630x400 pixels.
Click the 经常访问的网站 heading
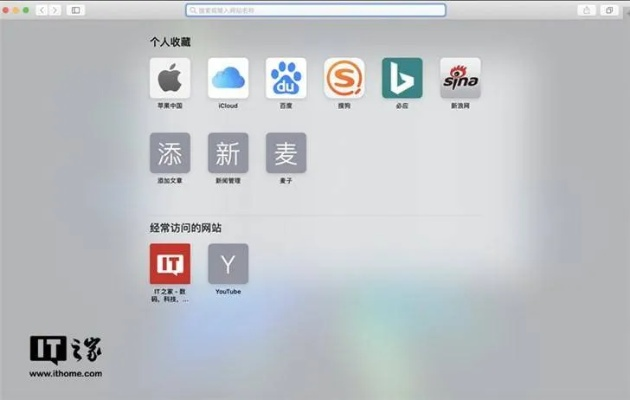[186, 228]
